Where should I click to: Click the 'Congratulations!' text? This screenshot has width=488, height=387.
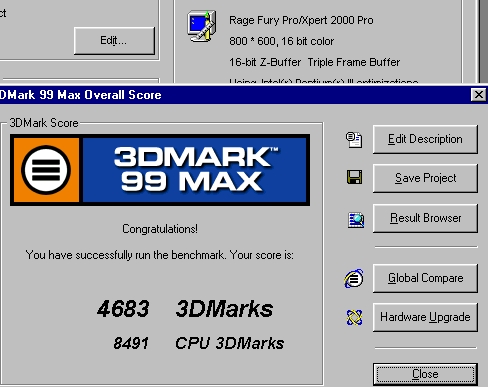[160, 229]
